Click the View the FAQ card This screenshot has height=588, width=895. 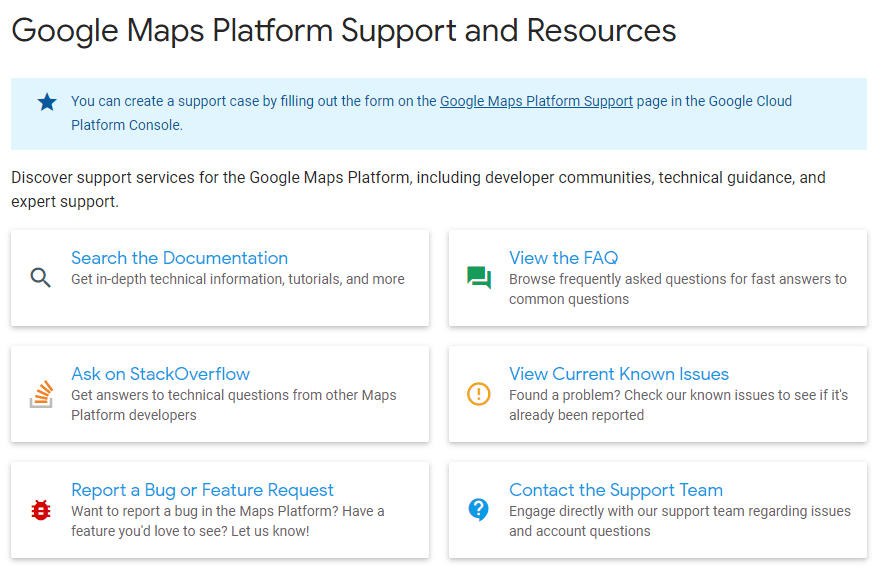[658, 277]
